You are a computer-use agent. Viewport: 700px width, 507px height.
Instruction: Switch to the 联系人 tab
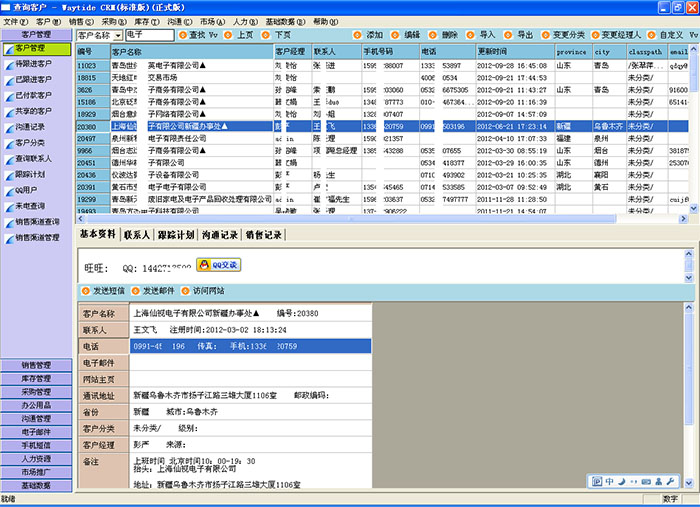[x=136, y=235]
